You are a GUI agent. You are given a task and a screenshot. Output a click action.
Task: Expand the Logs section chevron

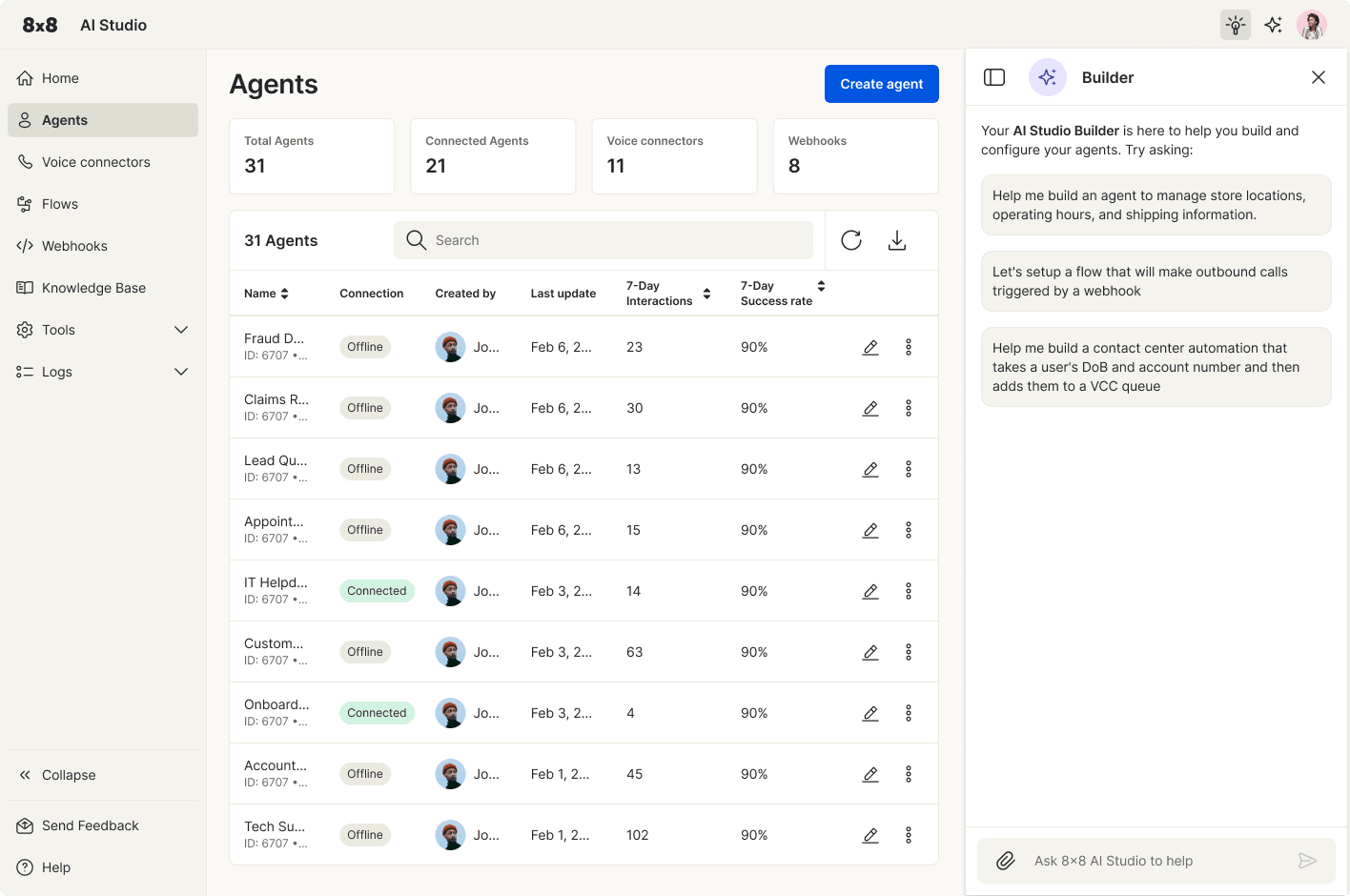tap(181, 372)
